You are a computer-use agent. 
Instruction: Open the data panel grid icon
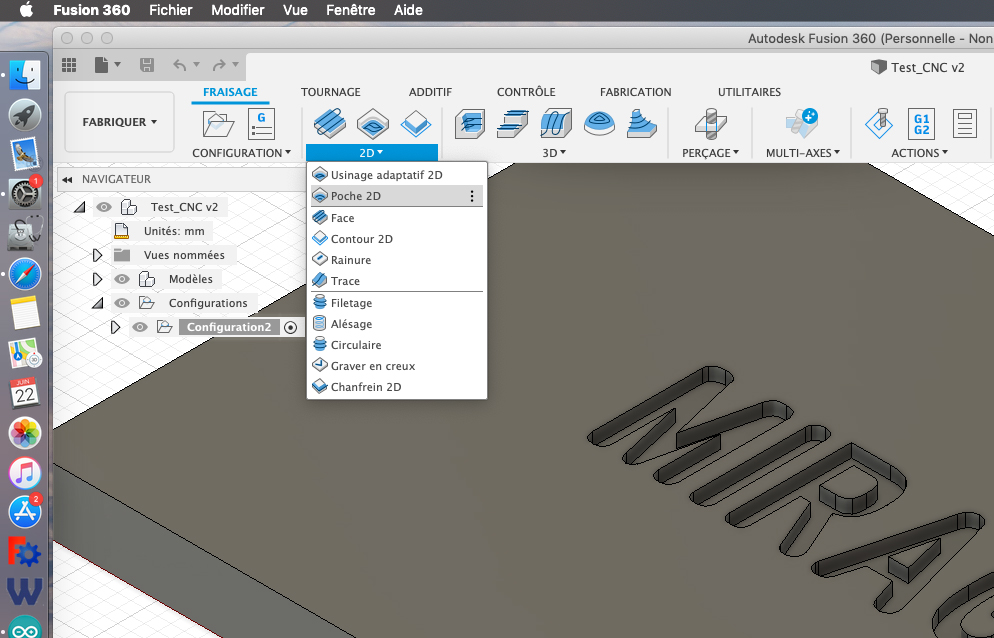click(x=68, y=65)
